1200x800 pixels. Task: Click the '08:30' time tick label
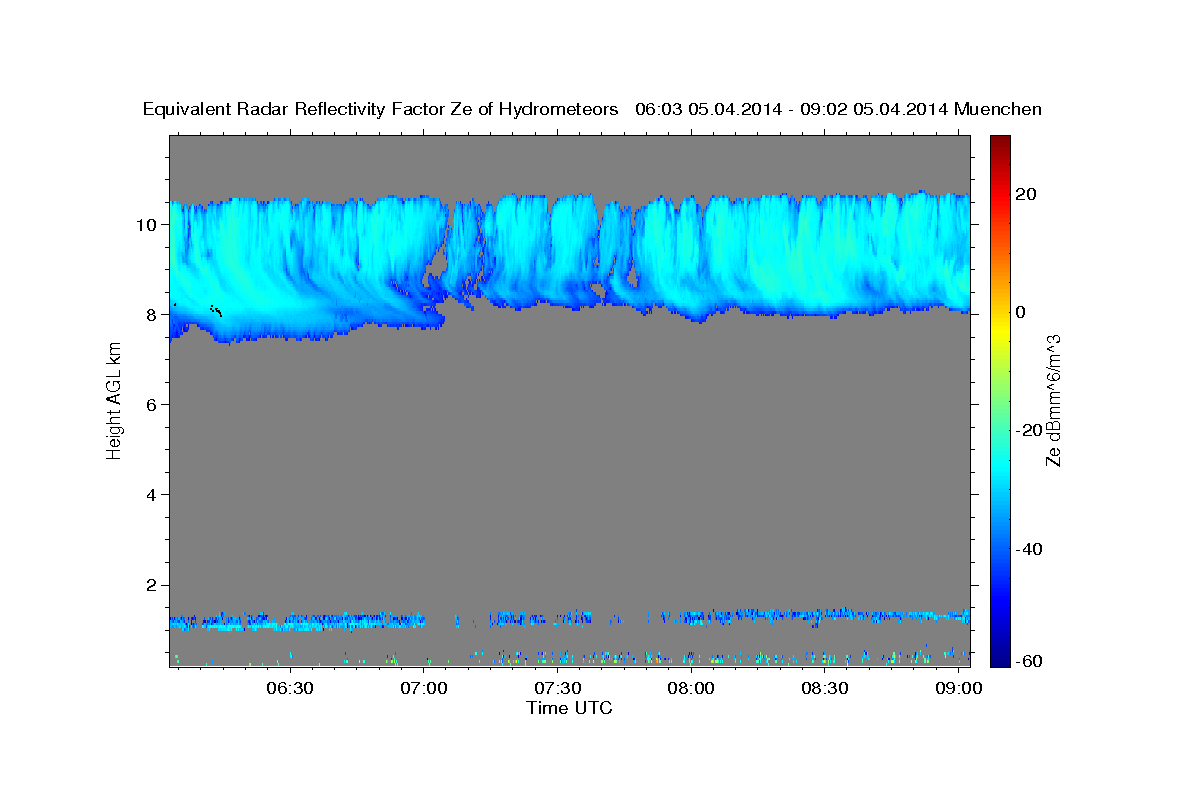(x=825, y=689)
